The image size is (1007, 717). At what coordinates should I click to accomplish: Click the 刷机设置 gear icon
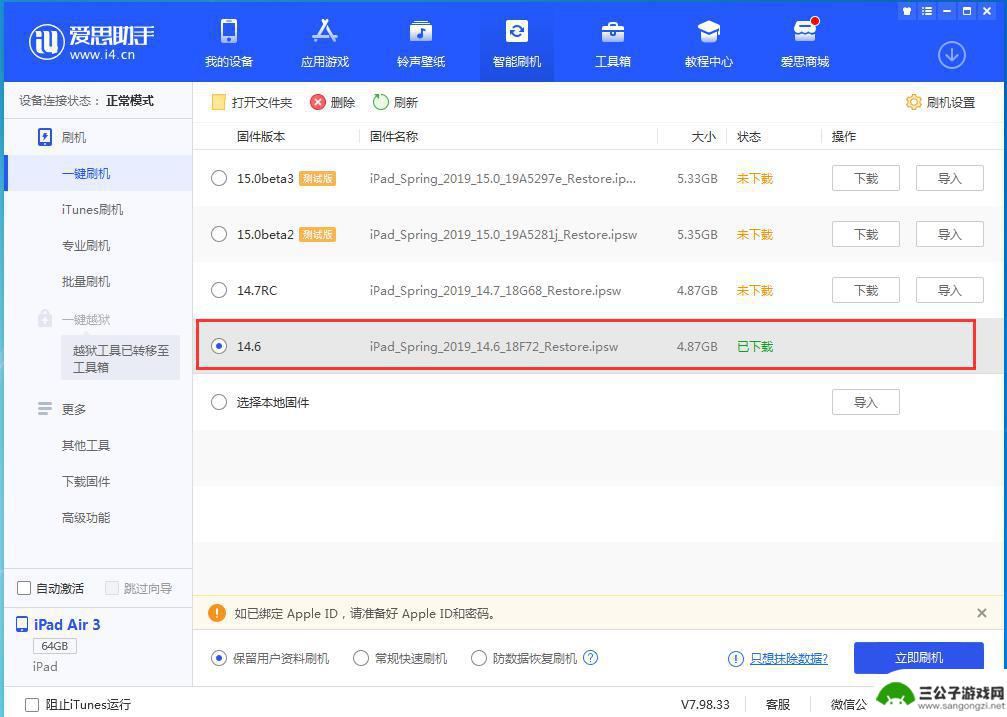click(913, 102)
